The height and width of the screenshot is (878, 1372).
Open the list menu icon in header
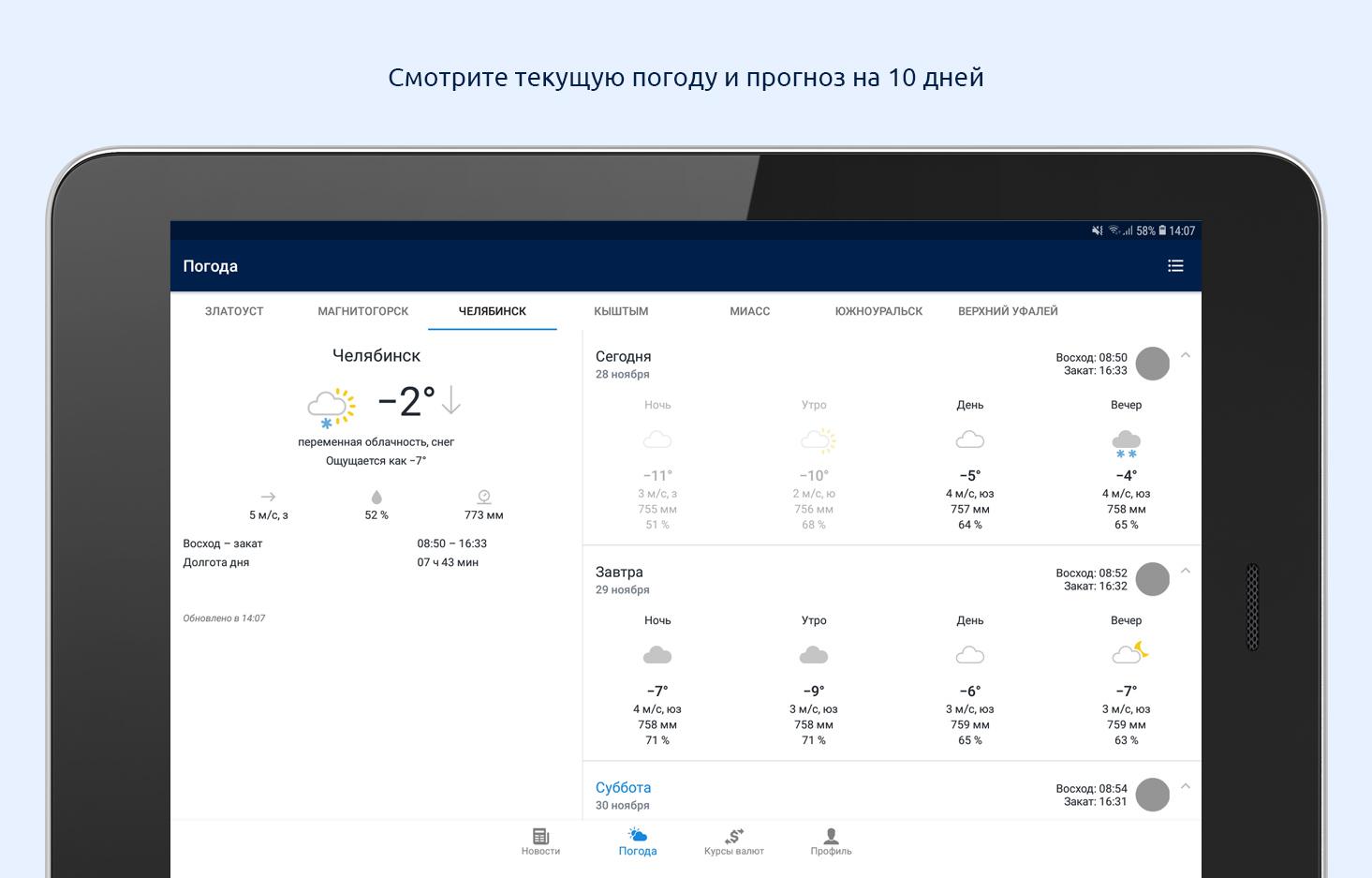coord(1175,266)
